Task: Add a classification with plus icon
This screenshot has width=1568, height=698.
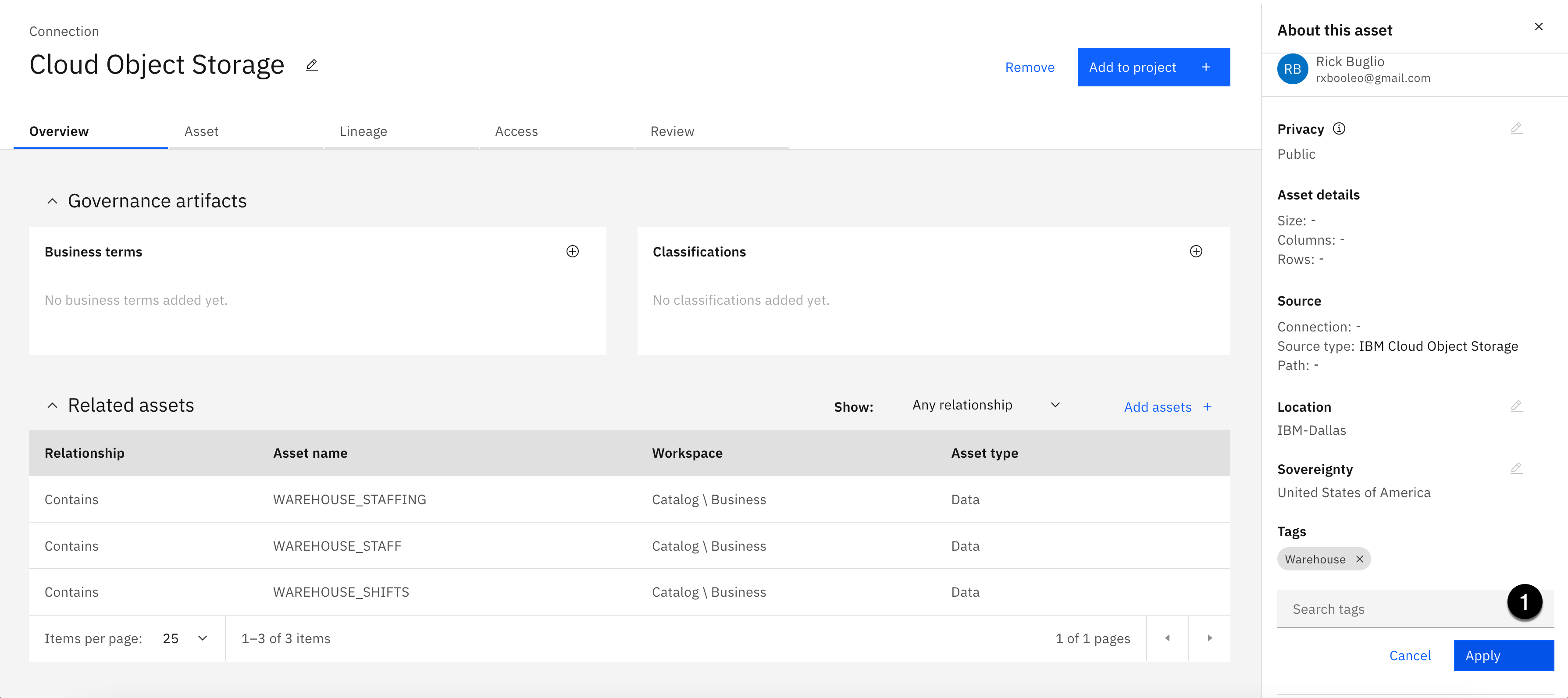Action: 1195,251
